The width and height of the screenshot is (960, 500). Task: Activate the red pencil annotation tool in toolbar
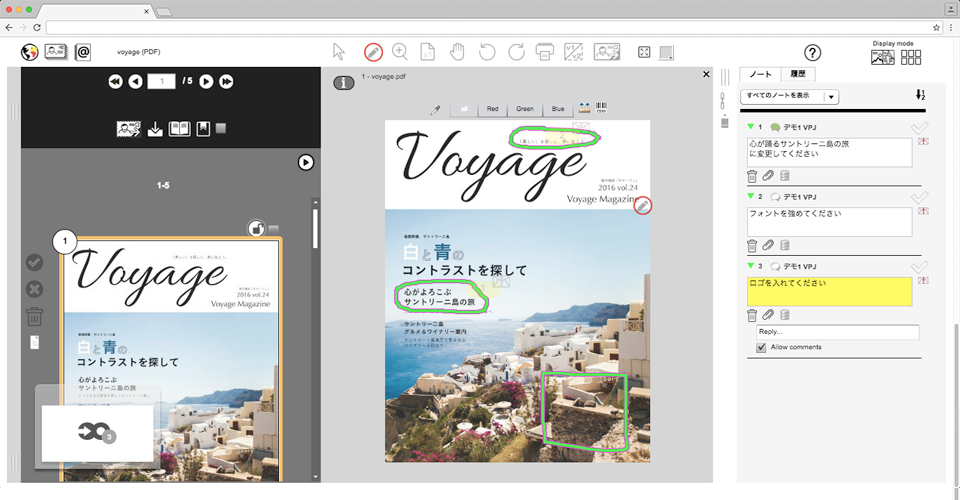[373, 52]
